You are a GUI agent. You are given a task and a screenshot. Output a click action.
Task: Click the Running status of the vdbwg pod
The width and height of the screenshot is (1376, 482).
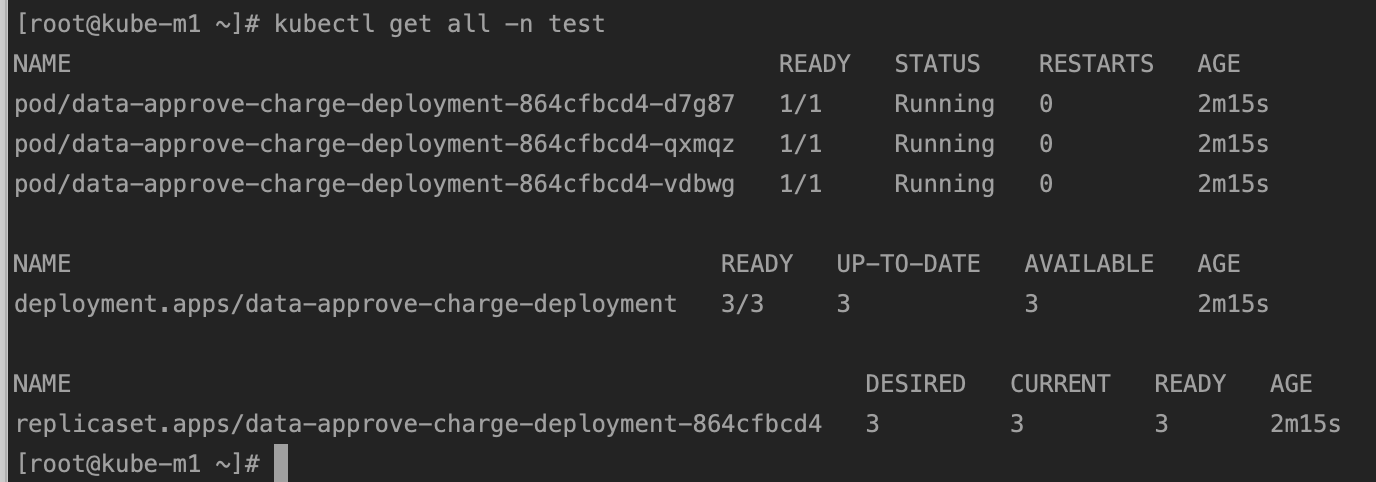(944, 184)
